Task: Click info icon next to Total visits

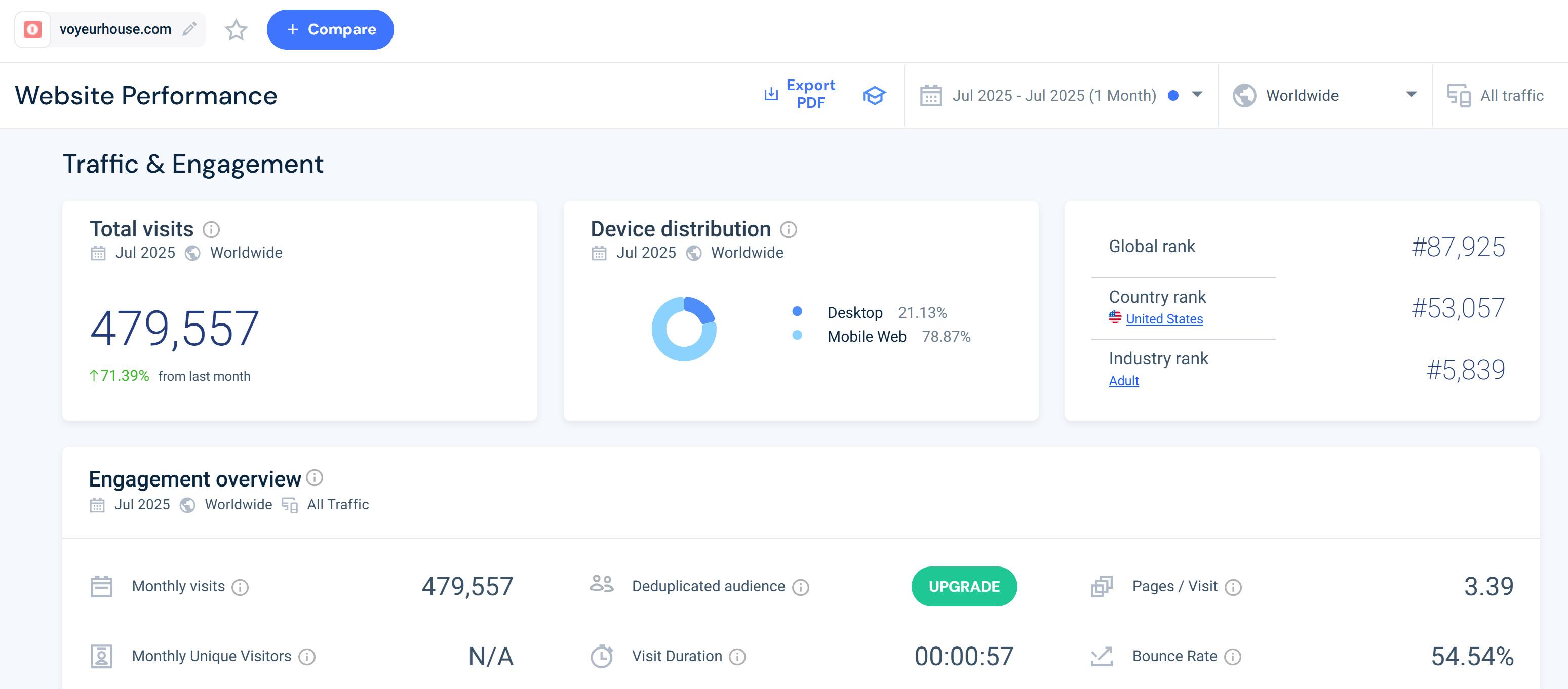Action: coord(211,229)
